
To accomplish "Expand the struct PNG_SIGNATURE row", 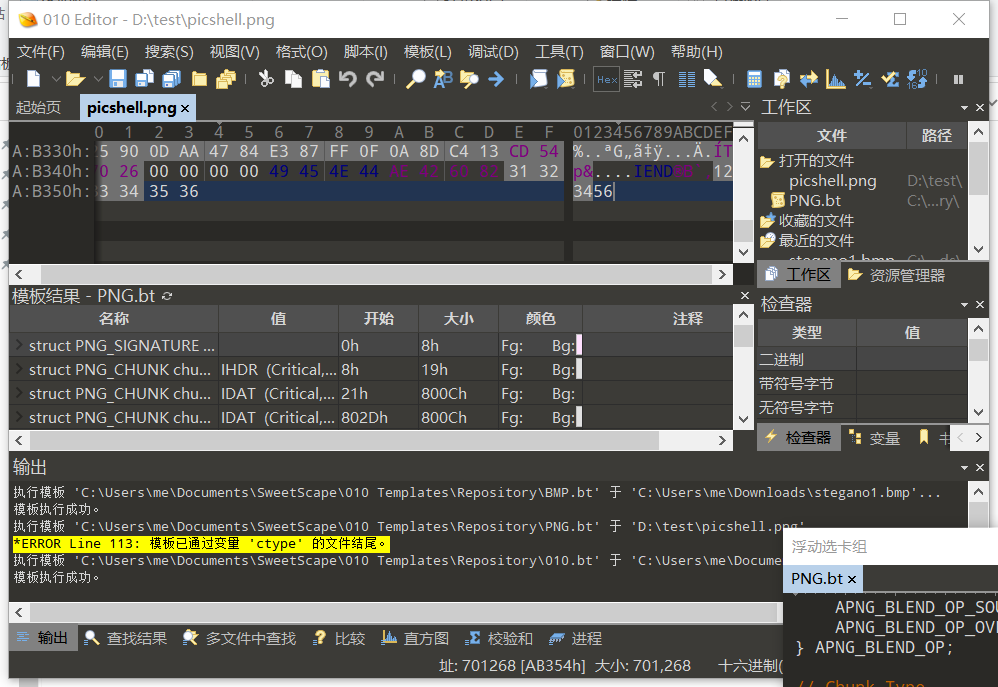I will tap(19, 345).
